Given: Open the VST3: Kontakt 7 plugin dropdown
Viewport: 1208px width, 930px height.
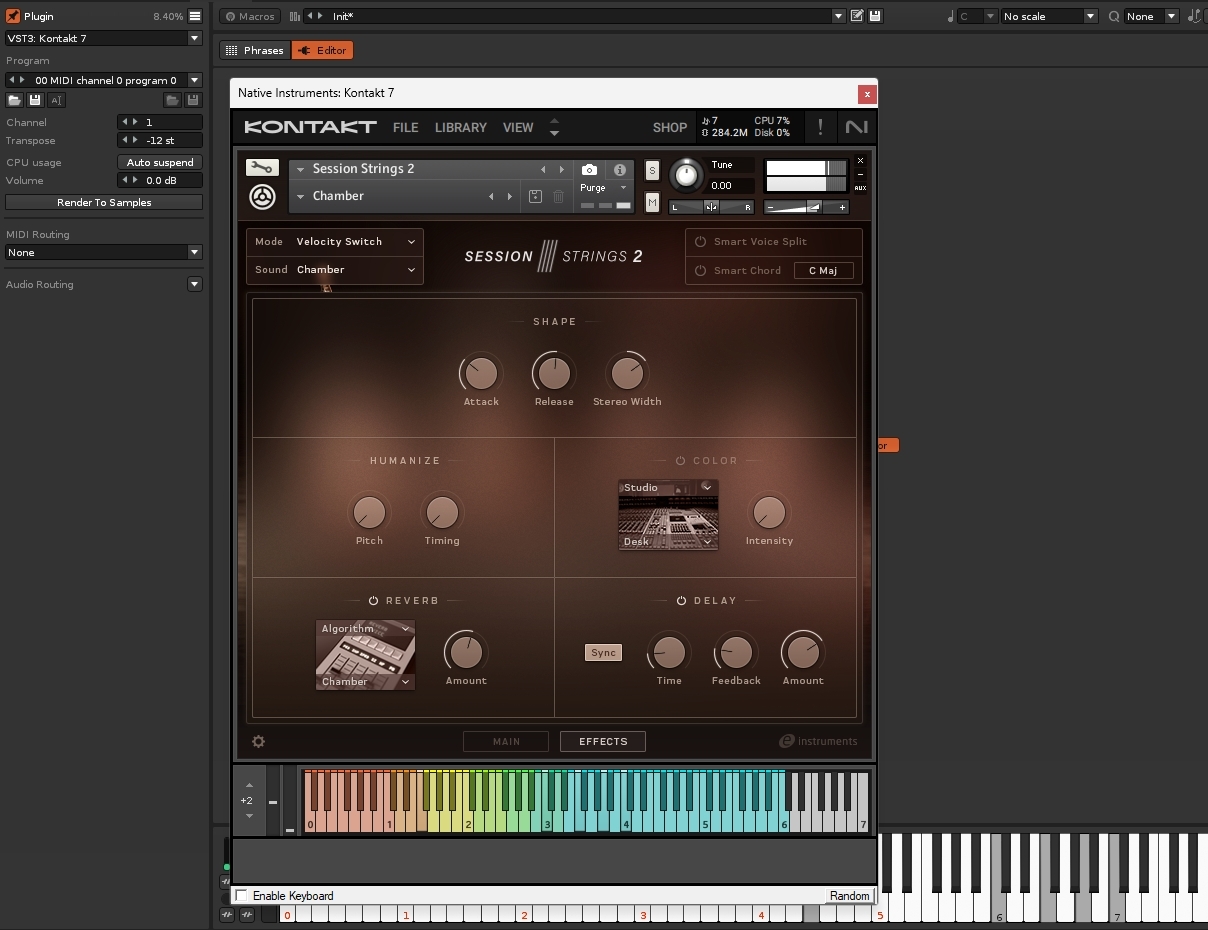Looking at the screenshot, I should 104,38.
